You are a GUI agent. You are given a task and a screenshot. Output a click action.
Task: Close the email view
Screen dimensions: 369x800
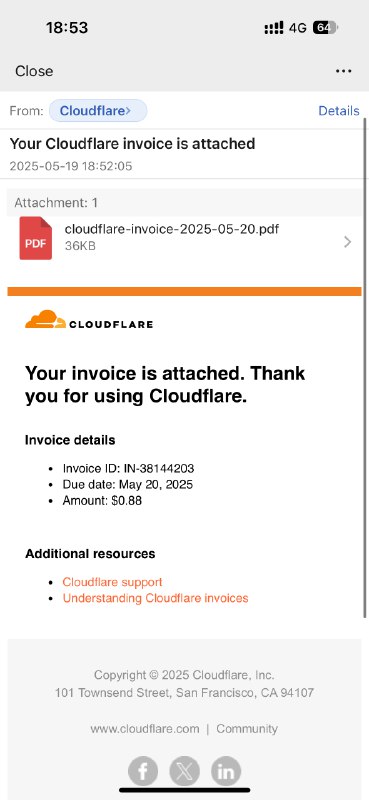click(x=34, y=71)
